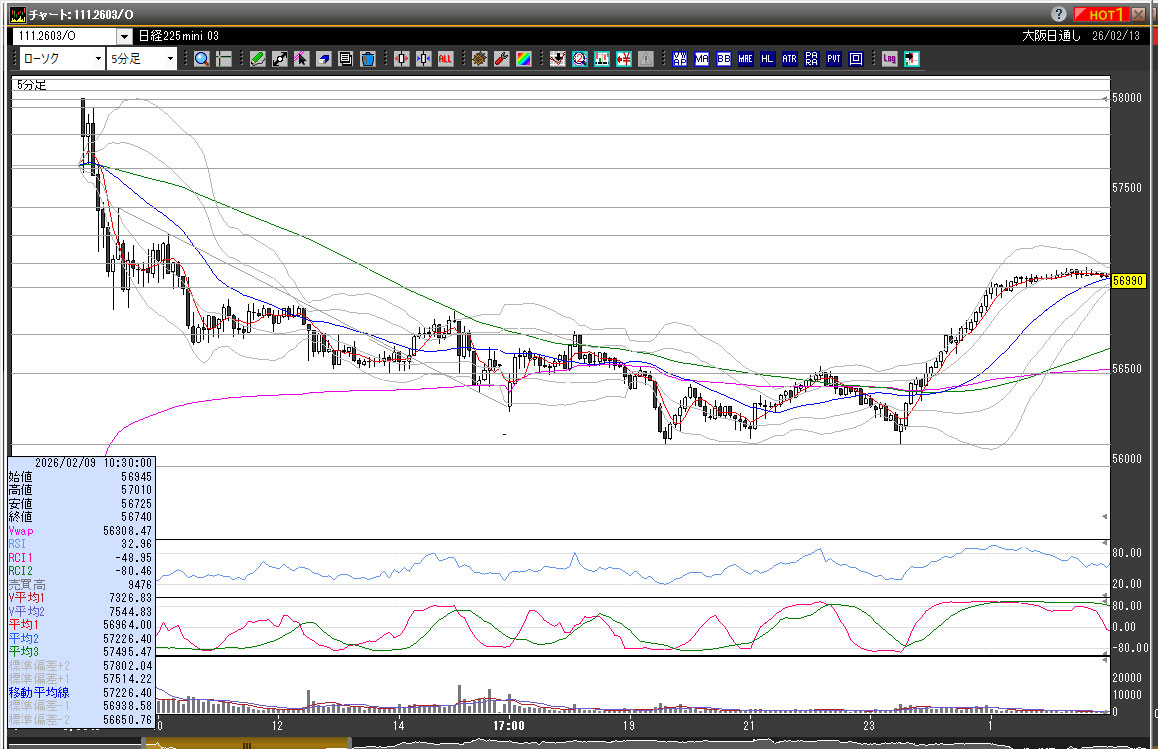Expand the 111.2603/O symbol dropdown arrow
This screenshot has height=749, width=1158.
125,35
